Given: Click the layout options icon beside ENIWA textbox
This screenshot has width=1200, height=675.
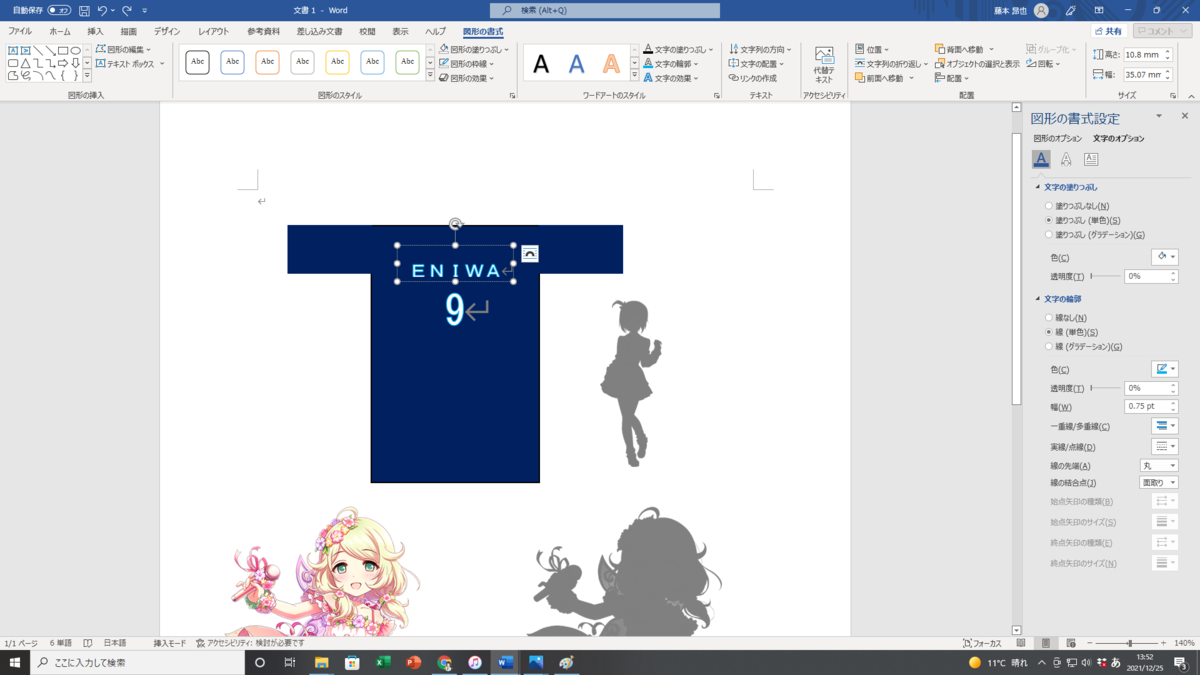Looking at the screenshot, I should (x=530, y=253).
